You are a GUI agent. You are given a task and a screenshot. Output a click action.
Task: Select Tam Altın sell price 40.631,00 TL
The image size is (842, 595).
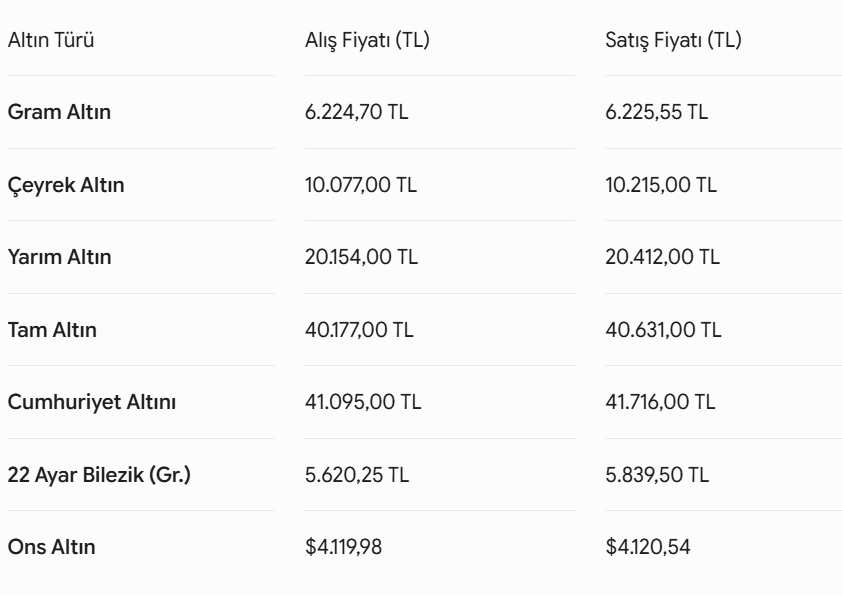(x=663, y=330)
